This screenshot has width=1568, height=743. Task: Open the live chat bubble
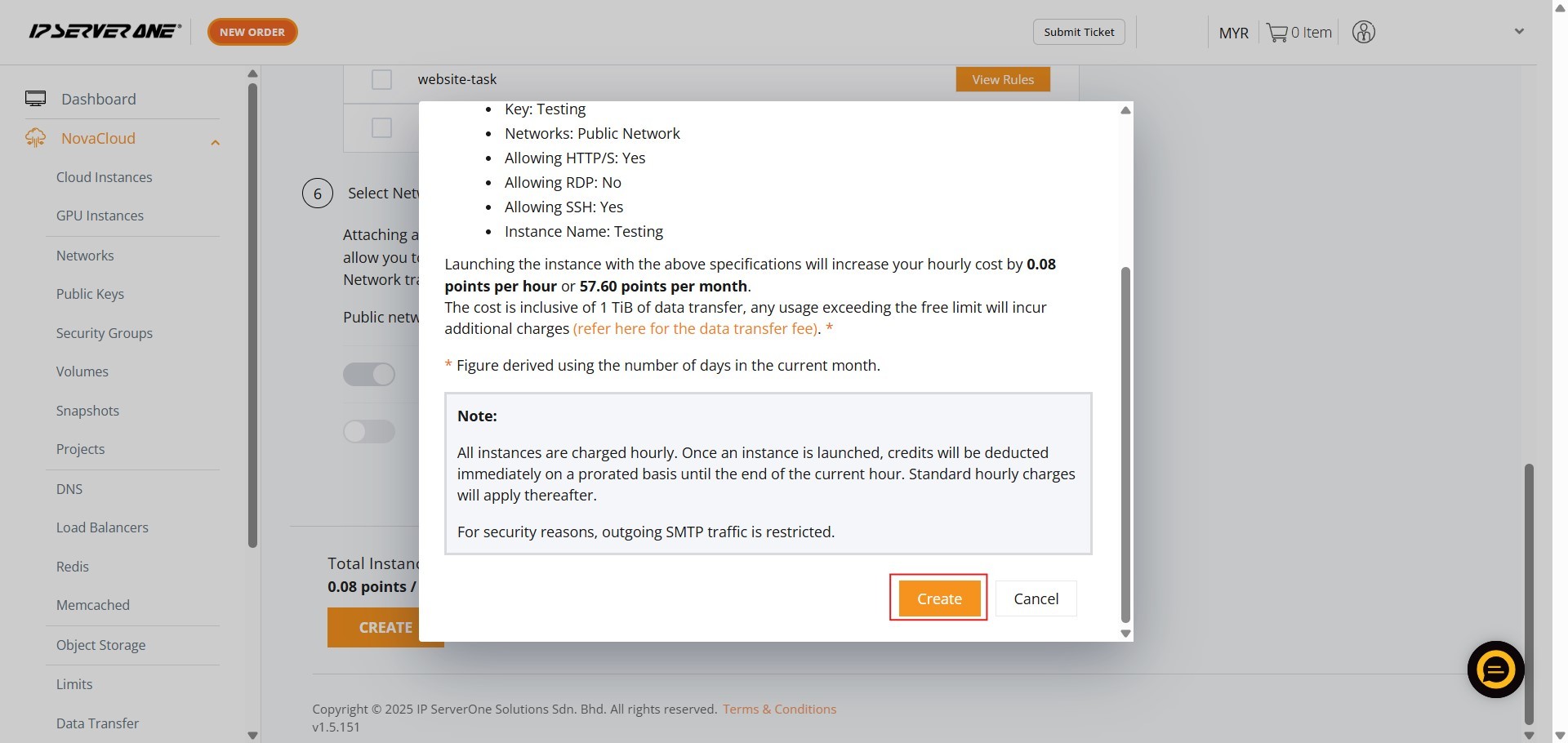[1495, 670]
